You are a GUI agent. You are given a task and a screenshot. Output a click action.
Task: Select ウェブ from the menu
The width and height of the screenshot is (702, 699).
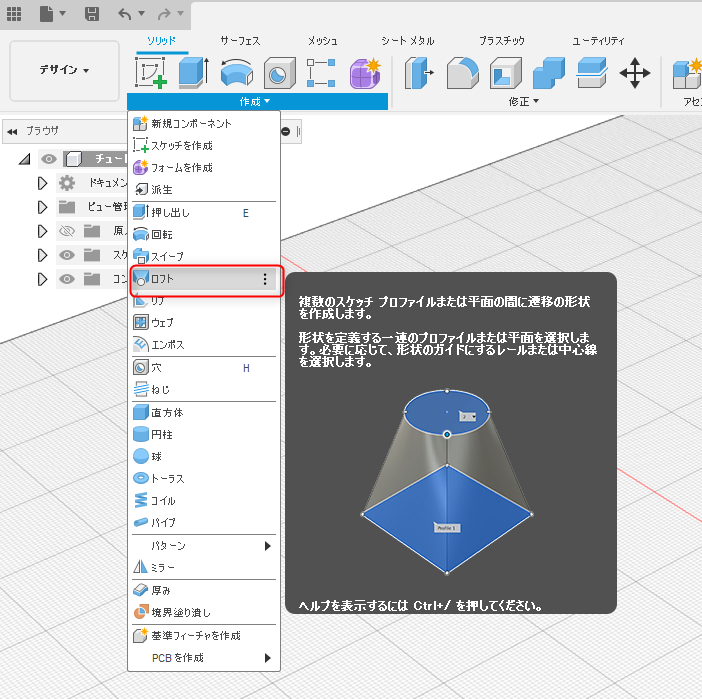[x=204, y=322]
